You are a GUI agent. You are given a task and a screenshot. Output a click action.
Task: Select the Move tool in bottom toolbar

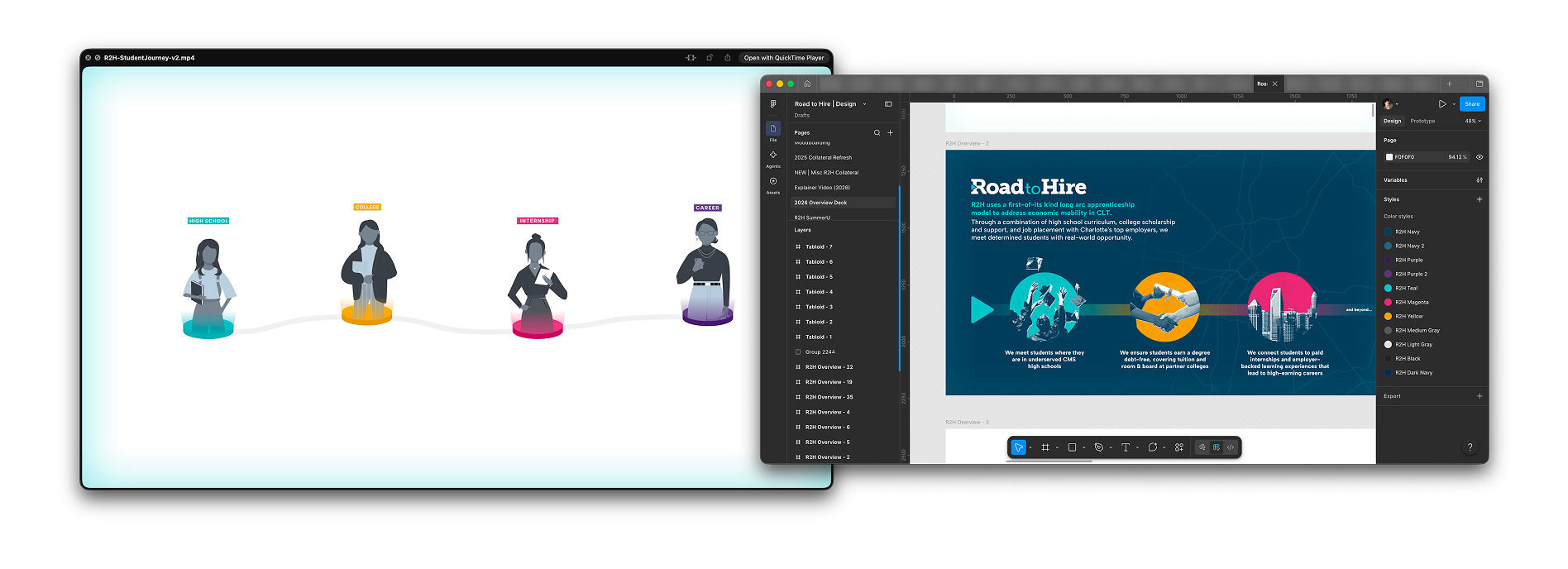[1019, 447]
